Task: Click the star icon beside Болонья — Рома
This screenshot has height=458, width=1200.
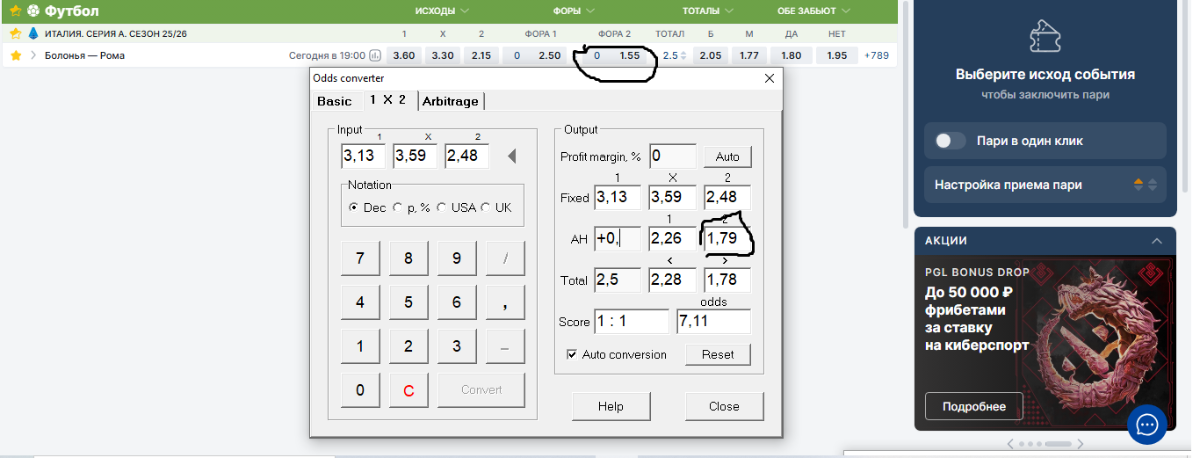Action: click(x=15, y=56)
